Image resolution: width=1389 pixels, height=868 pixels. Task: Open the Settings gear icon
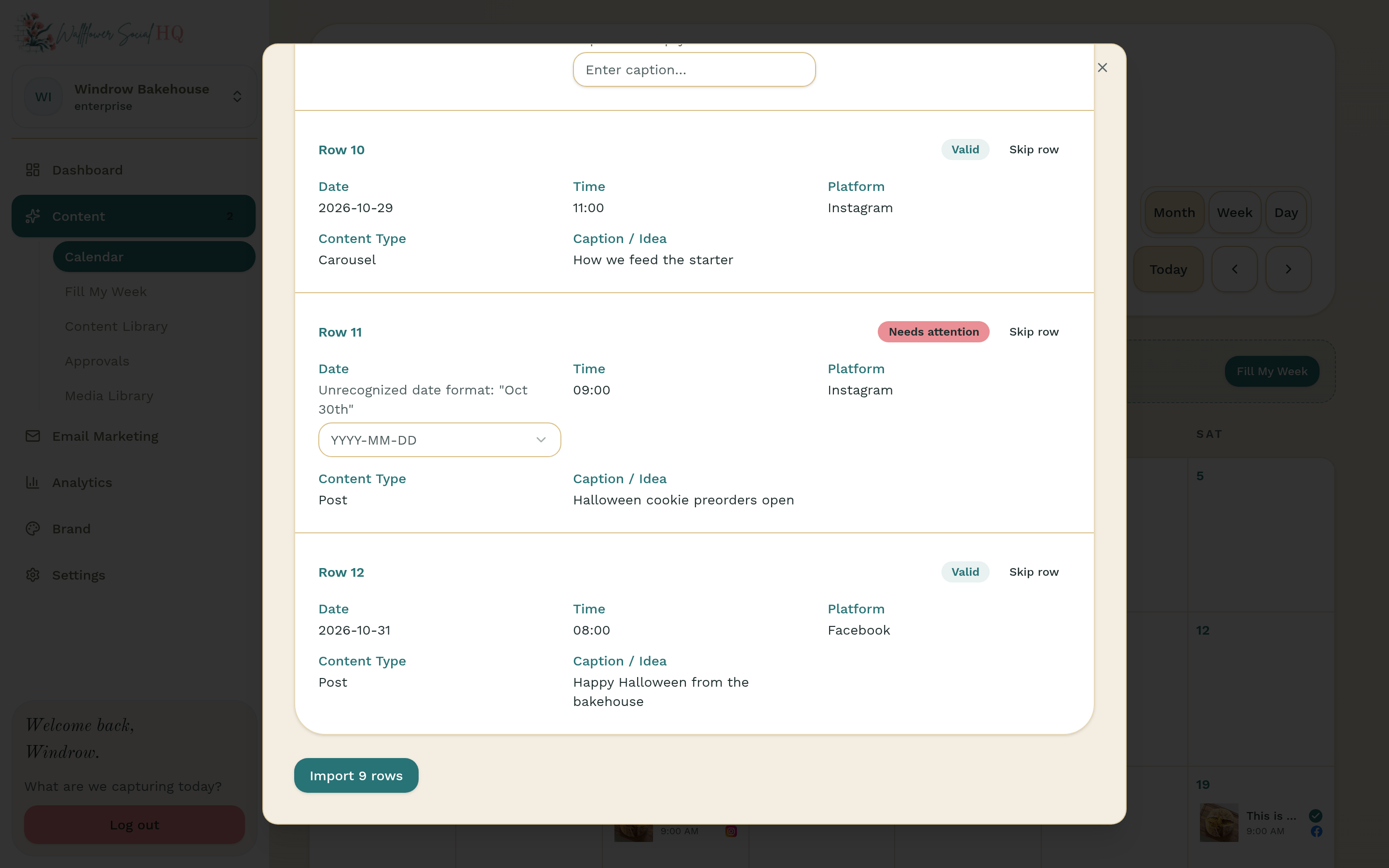[33, 575]
